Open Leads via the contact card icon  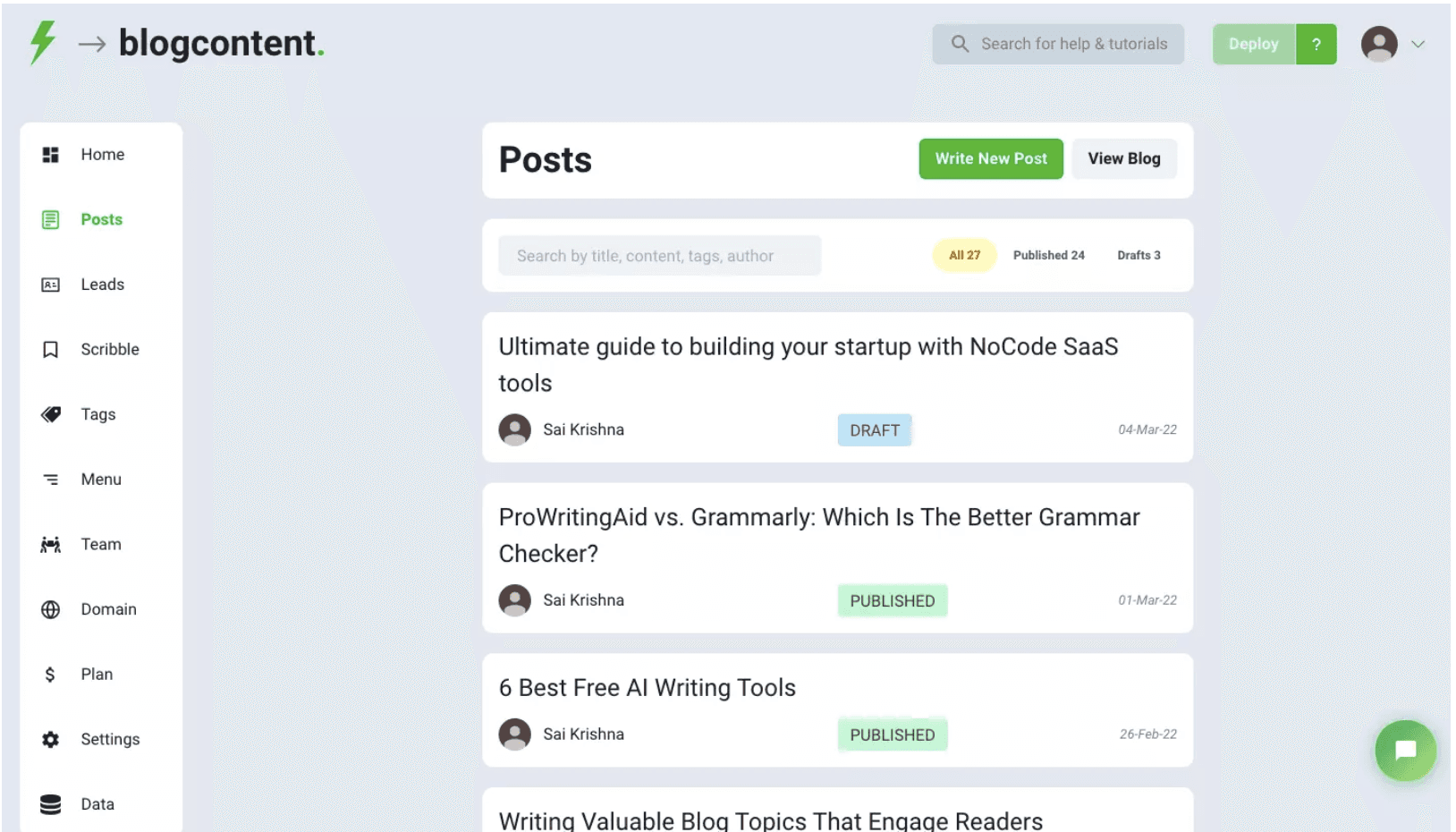point(51,284)
